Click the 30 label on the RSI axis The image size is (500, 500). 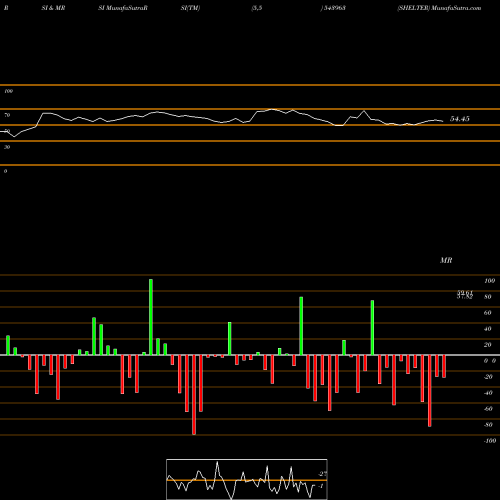click(7, 147)
